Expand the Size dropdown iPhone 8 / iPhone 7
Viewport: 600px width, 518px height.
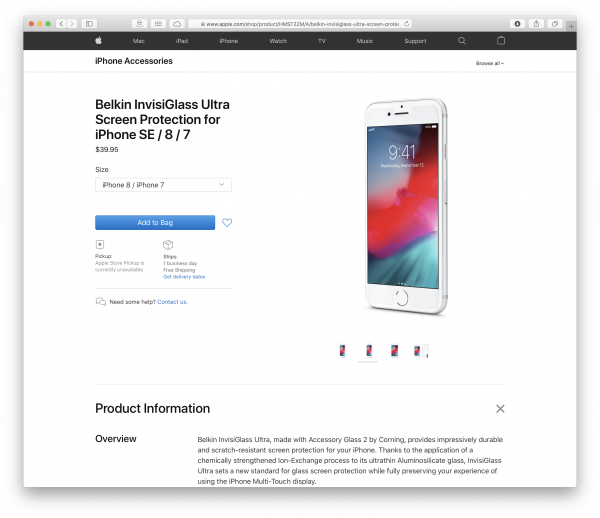[163, 185]
